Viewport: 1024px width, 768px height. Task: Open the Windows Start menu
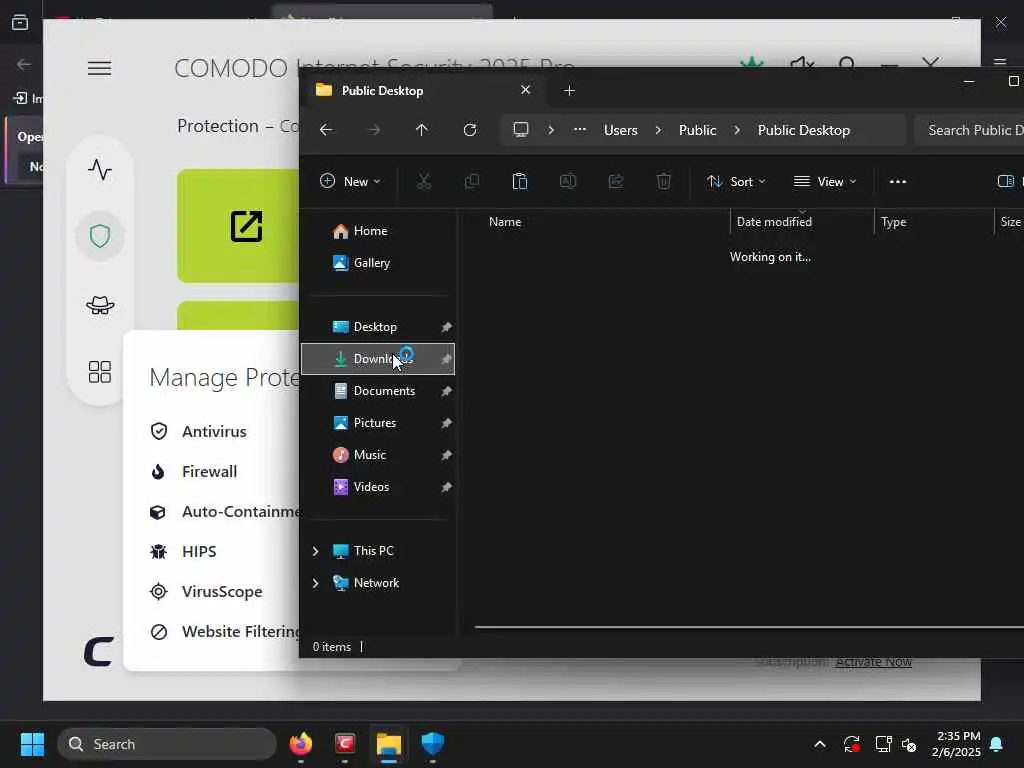pos(32,744)
